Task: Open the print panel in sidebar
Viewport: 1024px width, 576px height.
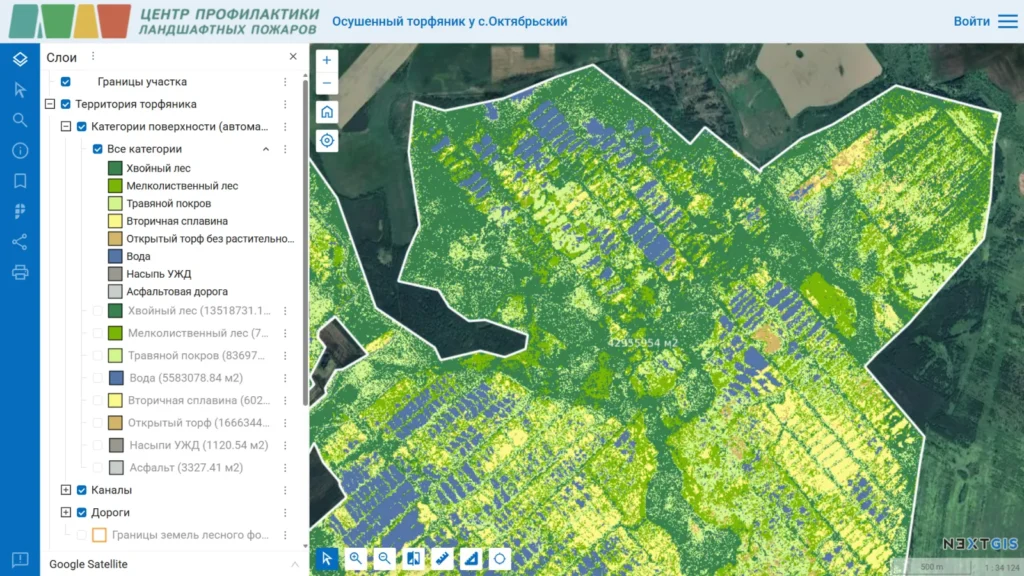Action: point(20,272)
